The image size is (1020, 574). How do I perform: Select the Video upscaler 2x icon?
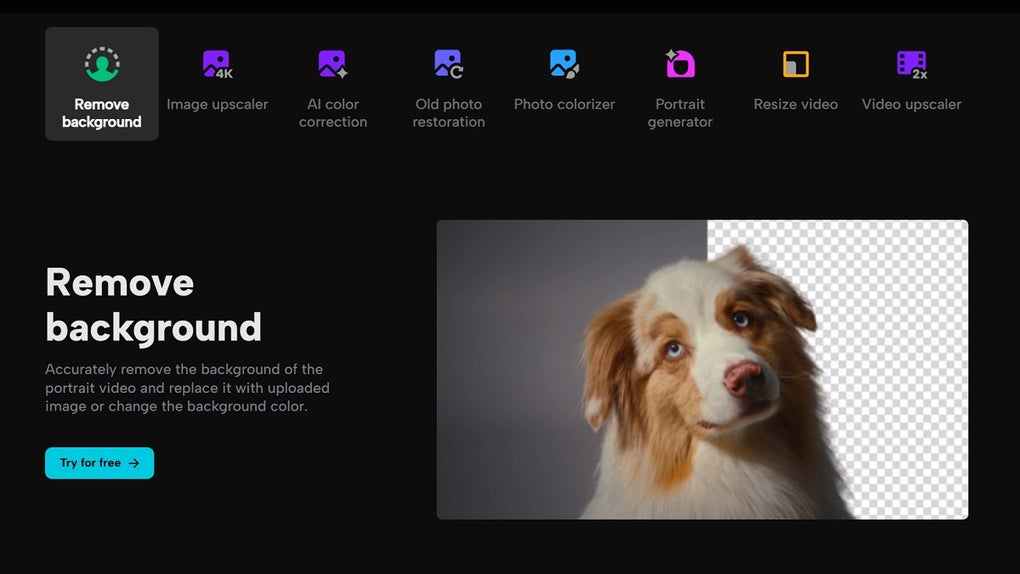click(x=911, y=64)
